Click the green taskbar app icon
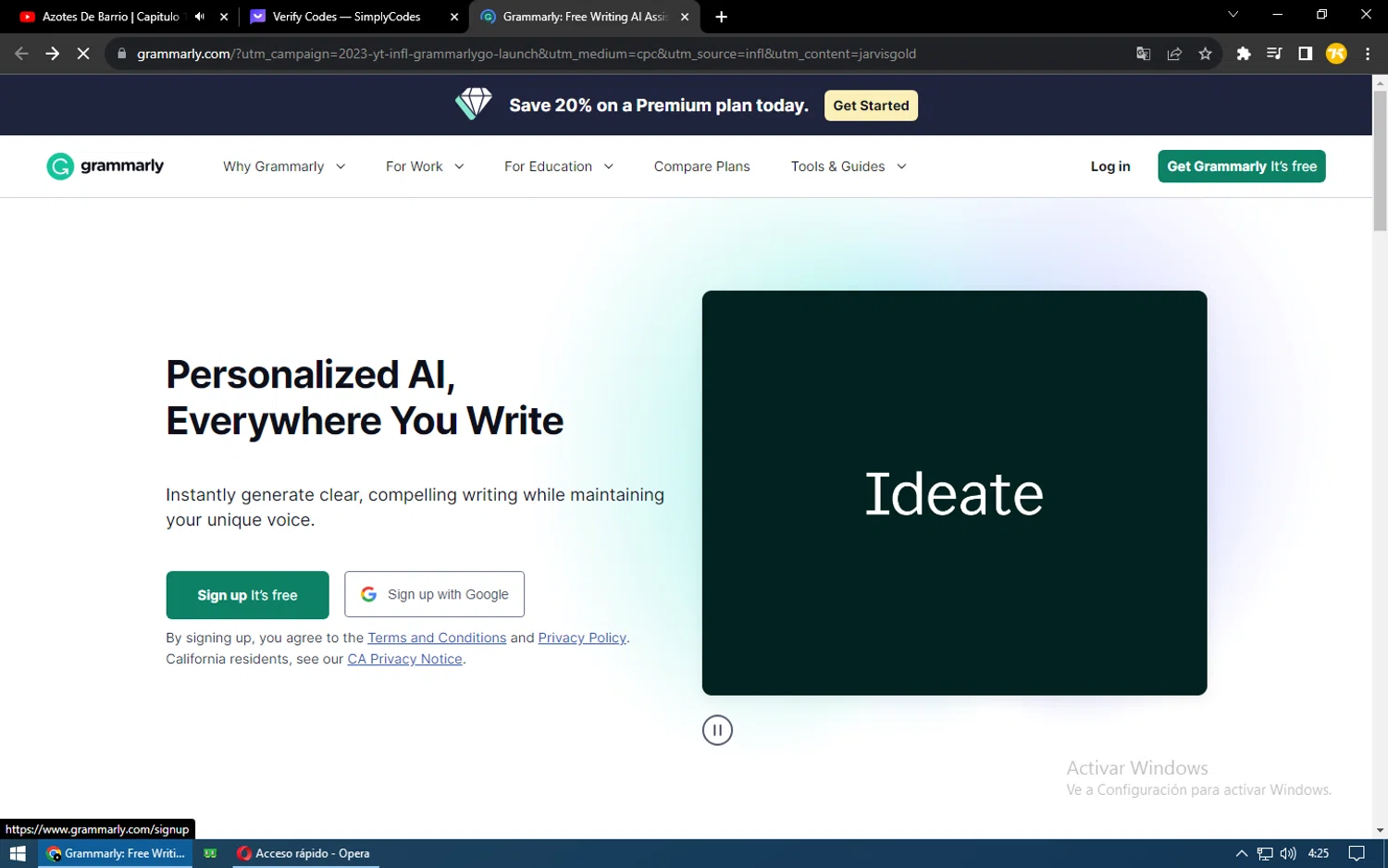Image resolution: width=1388 pixels, height=868 pixels. [210, 853]
